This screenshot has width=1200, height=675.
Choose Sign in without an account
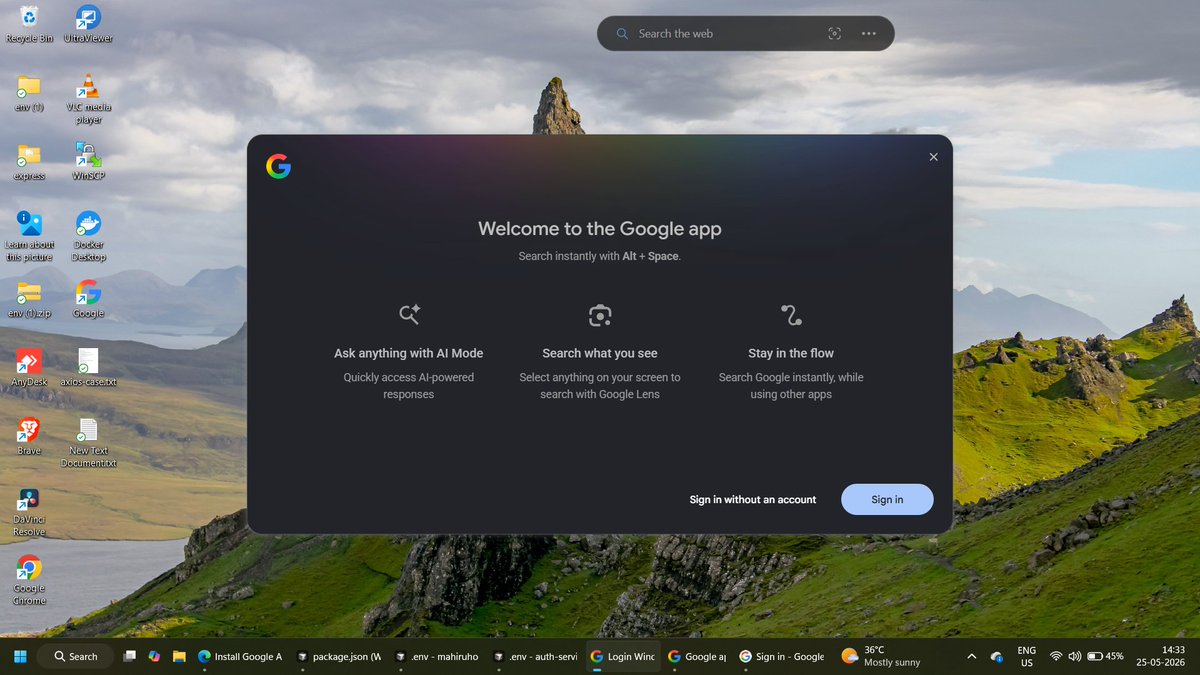click(753, 499)
